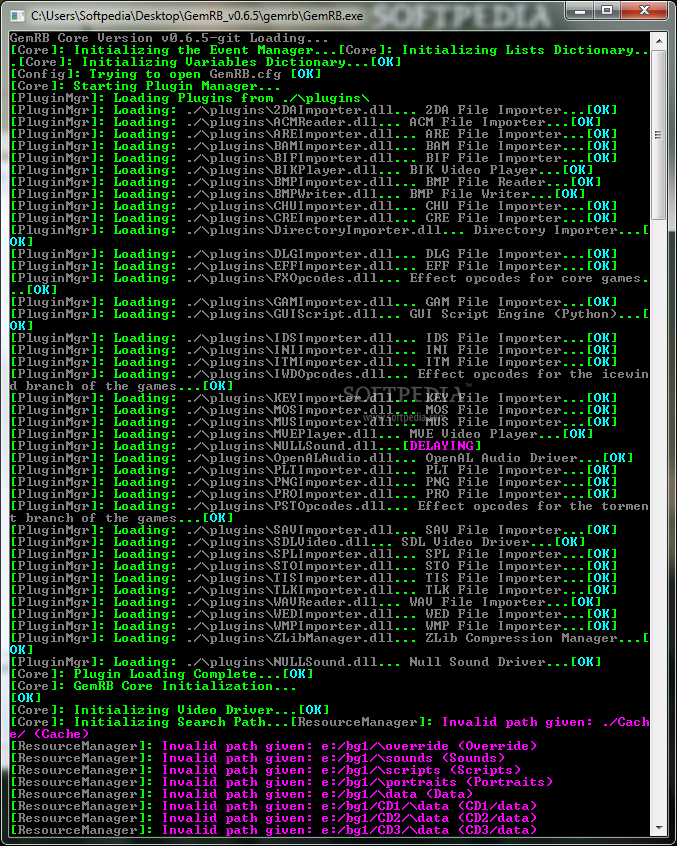Click the invalid path '(CD3/data)' line
This screenshot has width=677, height=846.
point(273,830)
